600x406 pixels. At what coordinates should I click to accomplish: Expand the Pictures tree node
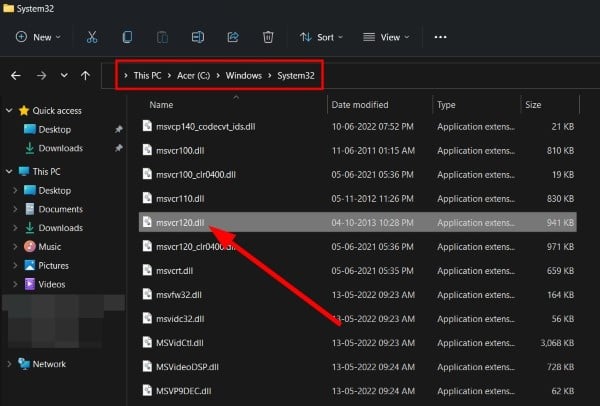pos(15,265)
